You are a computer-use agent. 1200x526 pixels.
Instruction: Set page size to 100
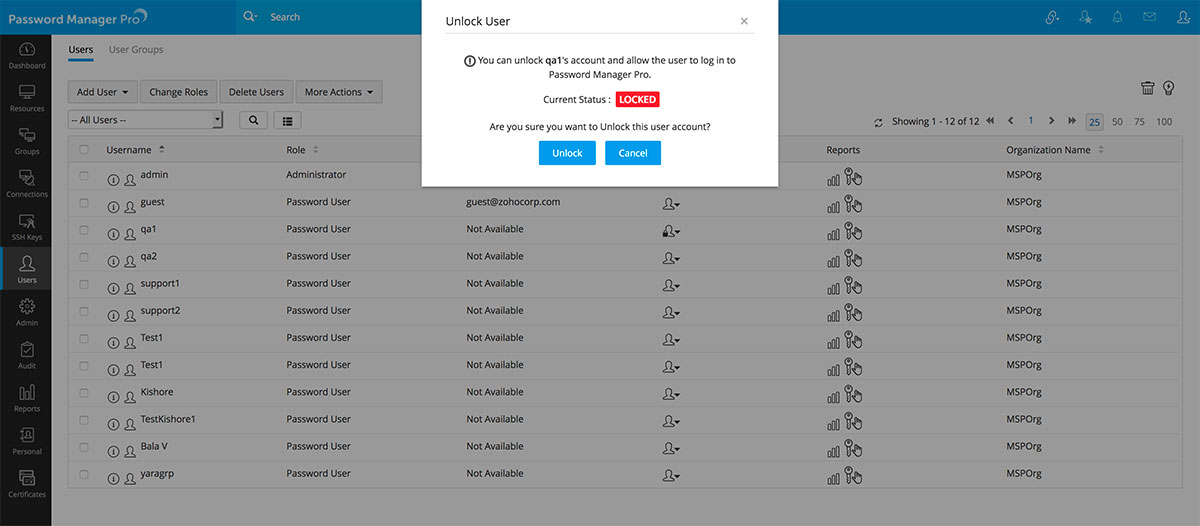click(1164, 122)
